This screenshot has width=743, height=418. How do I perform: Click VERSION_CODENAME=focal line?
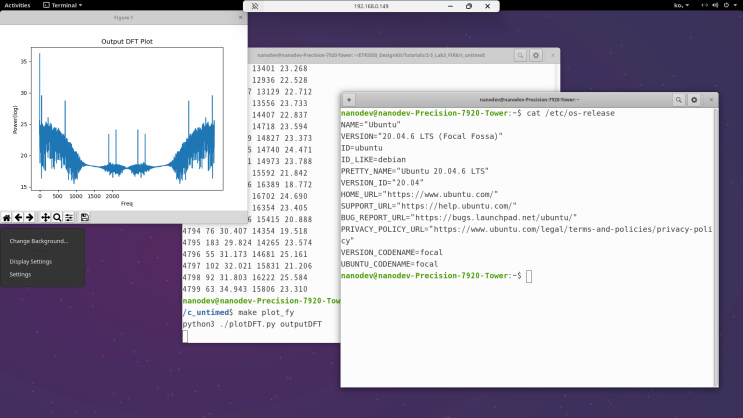click(392, 253)
